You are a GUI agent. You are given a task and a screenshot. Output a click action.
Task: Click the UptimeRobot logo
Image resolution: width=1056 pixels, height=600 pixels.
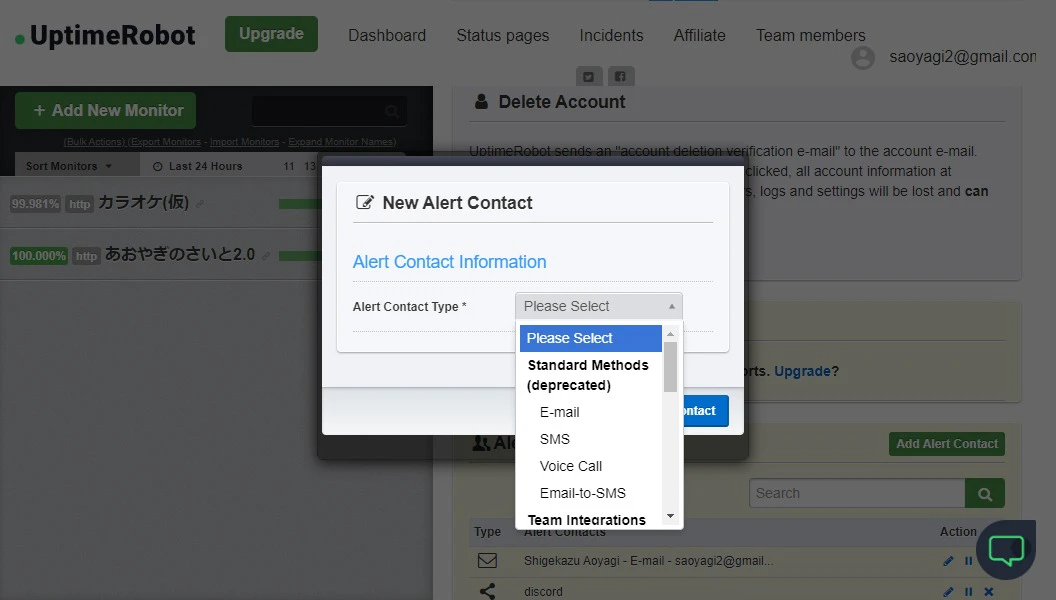coord(106,36)
